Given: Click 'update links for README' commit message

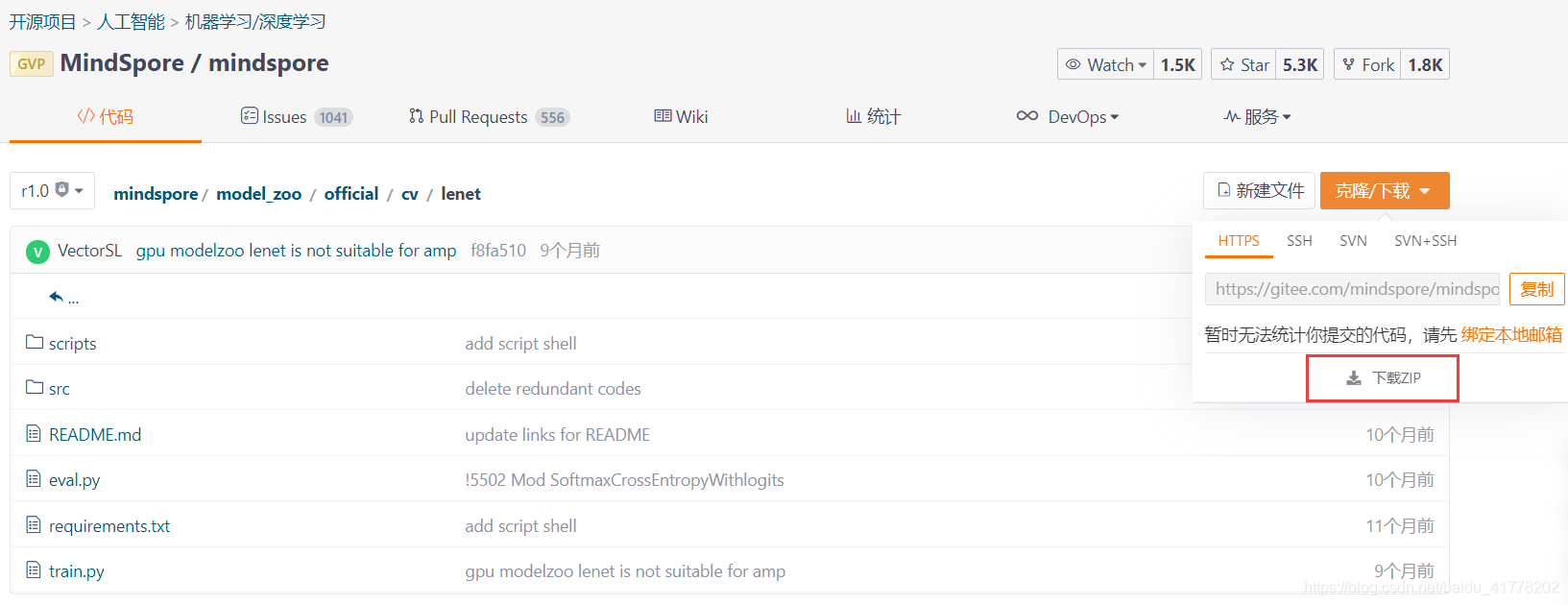Looking at the screenshot, I should coord(558,435).
